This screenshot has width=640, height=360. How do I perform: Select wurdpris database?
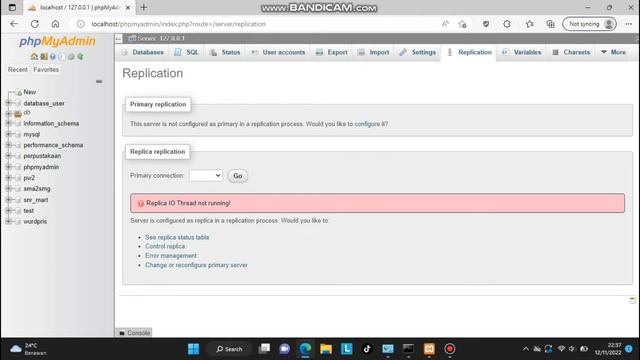pyautogui.click(x=35, y=221)
